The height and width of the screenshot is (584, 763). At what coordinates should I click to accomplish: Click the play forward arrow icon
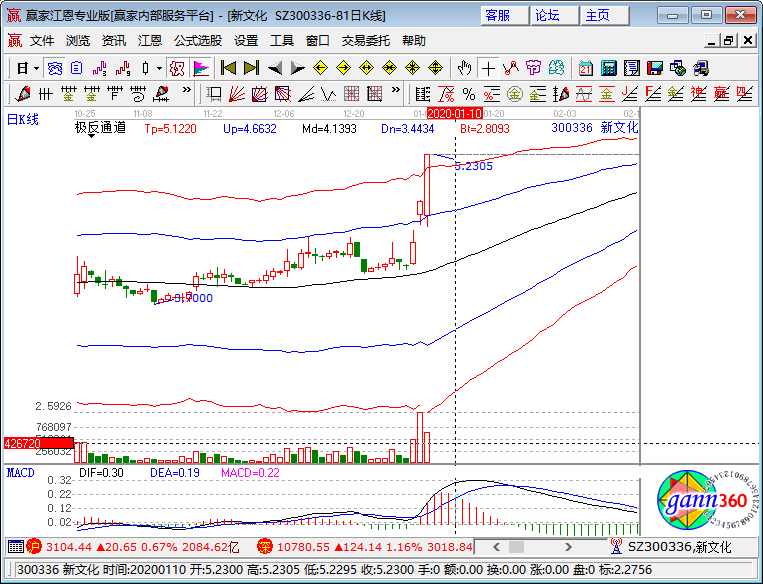click(297, 68)
